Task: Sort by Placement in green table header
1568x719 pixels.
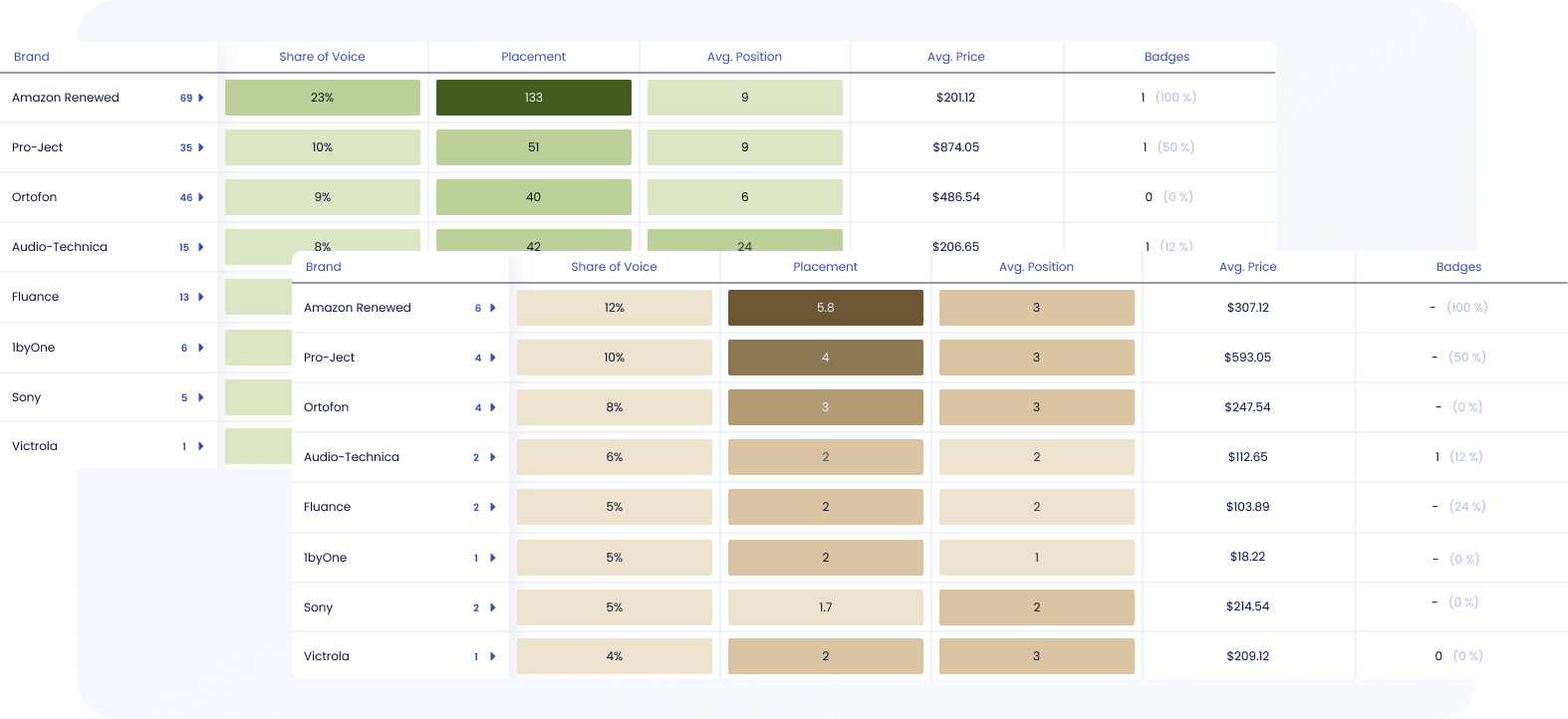Action: pos(533,57)
